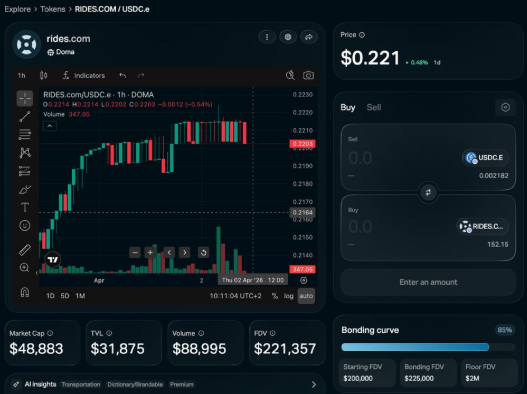Open the Indicators menu
Screen dimensions: 527x394
[x=84, y=75]
